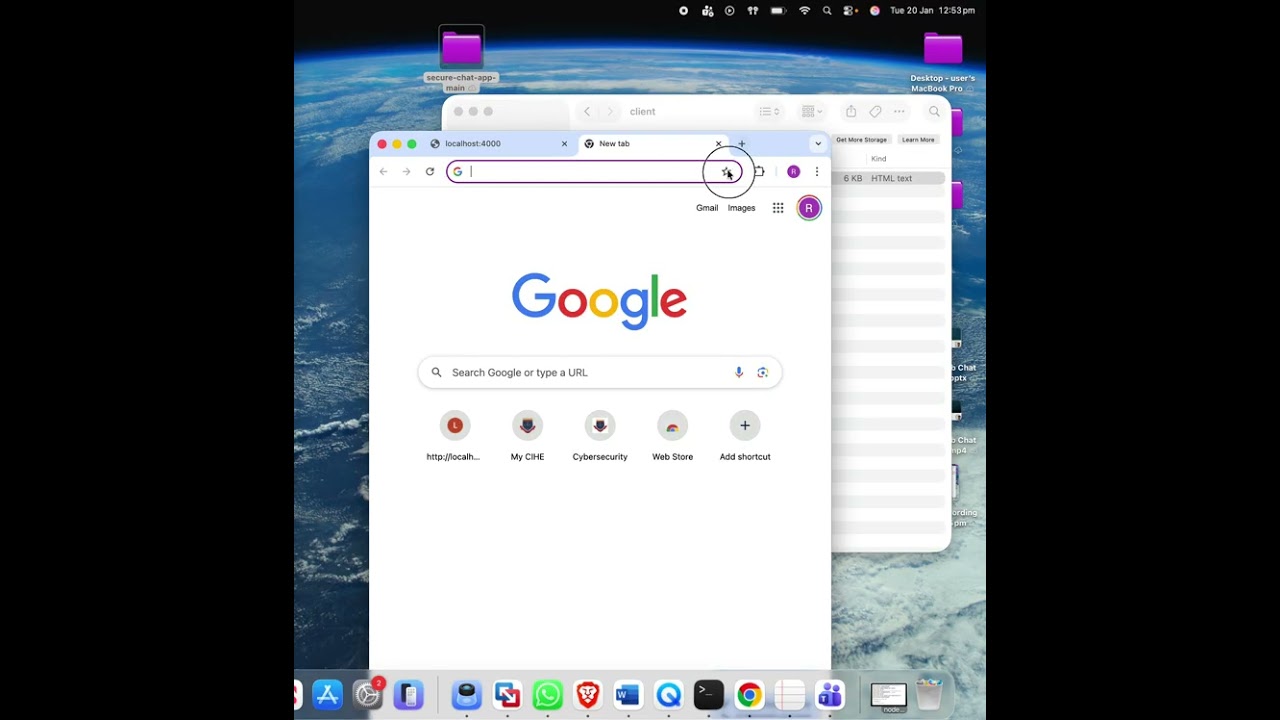Viewport: 1280px width, 720px height.
Task: Click Learn More in Finder
Action: click(918, 140)
